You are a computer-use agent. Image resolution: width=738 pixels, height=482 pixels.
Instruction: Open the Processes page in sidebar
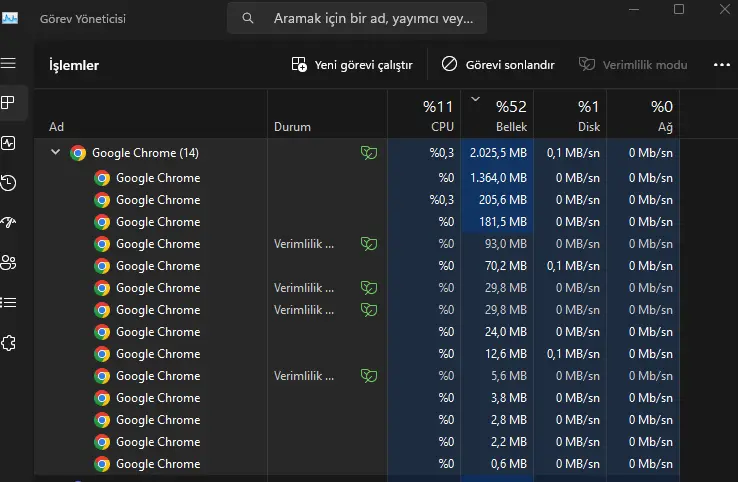coord(8,103)
